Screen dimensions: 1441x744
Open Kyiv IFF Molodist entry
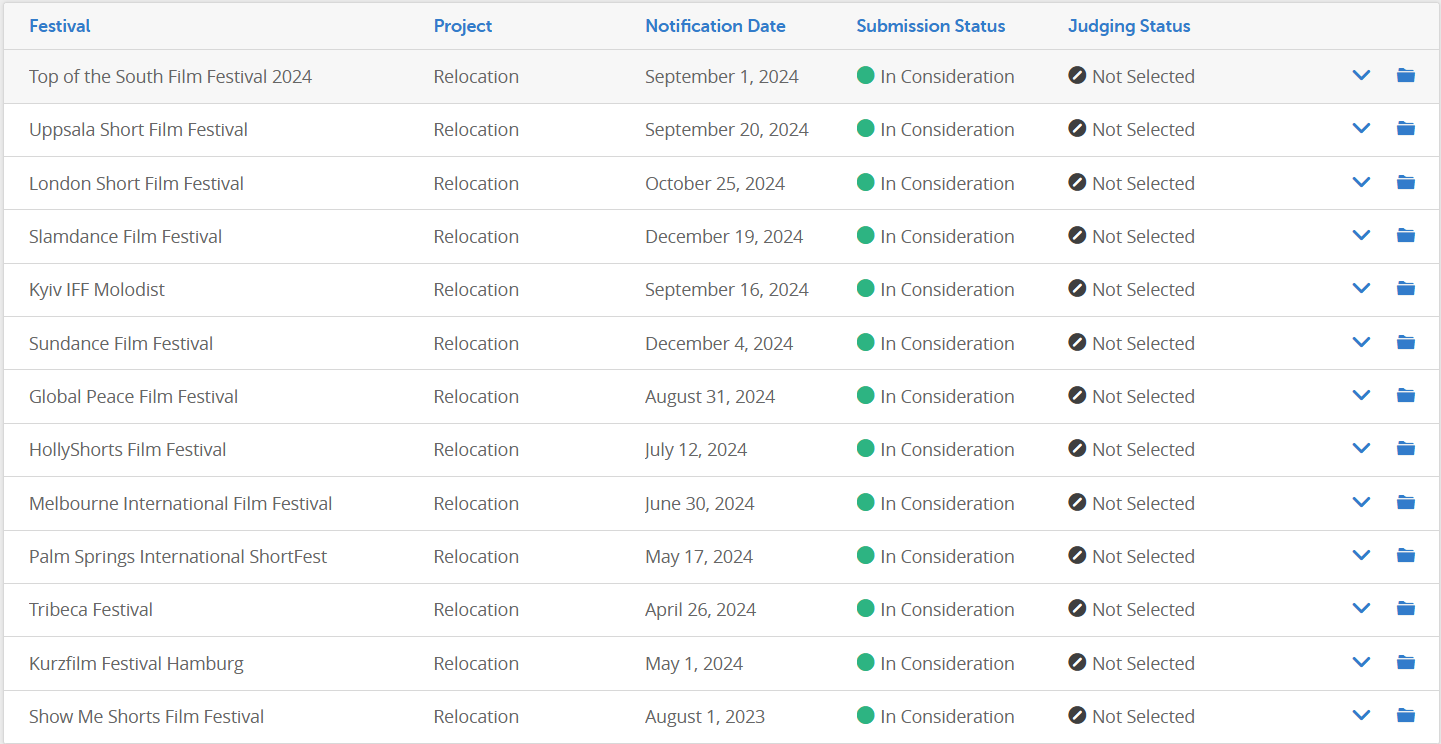97,290
